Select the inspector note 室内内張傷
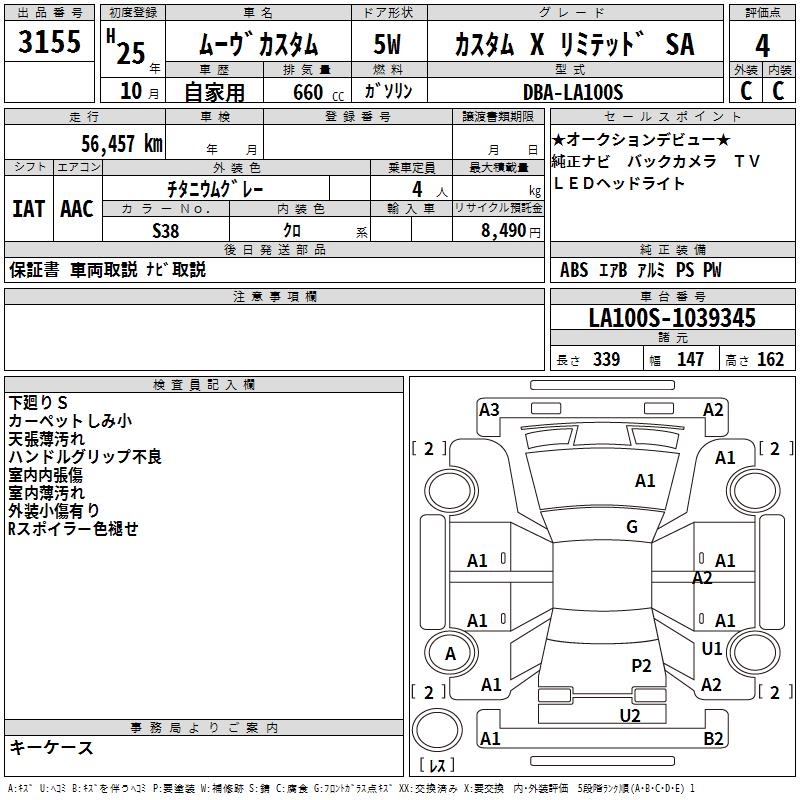 [45, 474]
